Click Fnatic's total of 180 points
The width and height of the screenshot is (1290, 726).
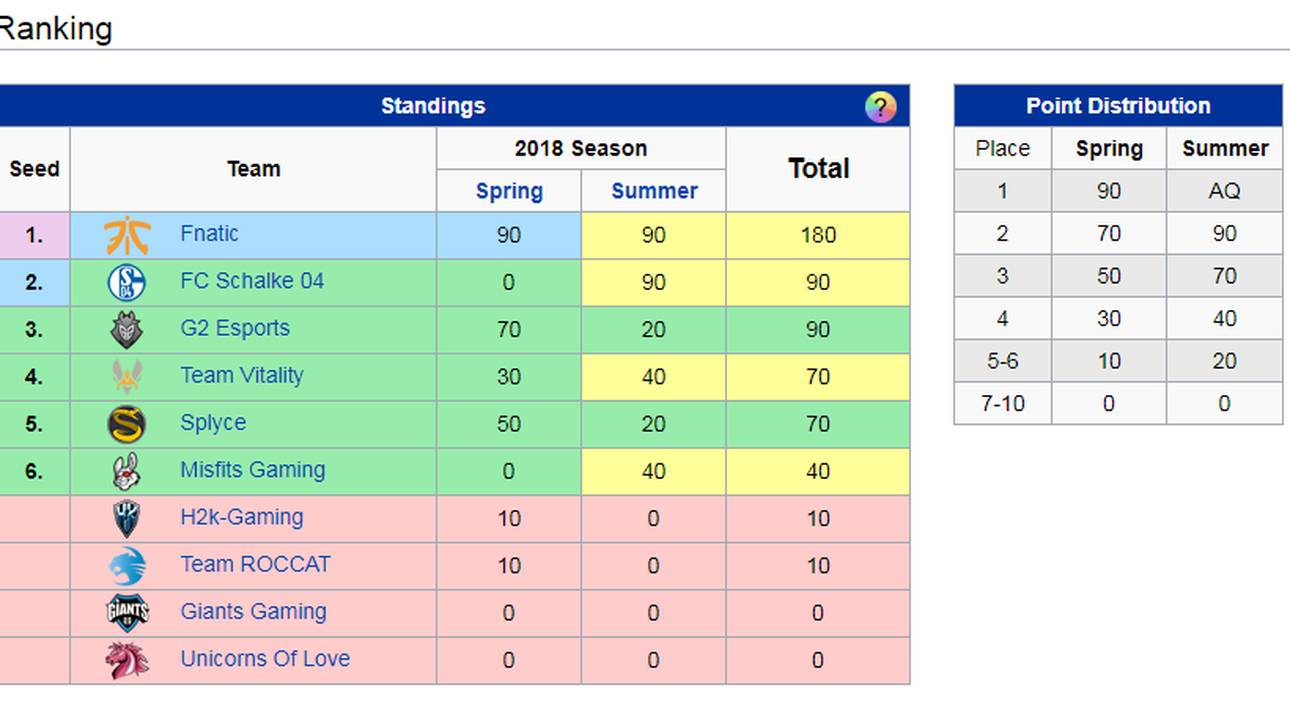(x=818, y=235)
